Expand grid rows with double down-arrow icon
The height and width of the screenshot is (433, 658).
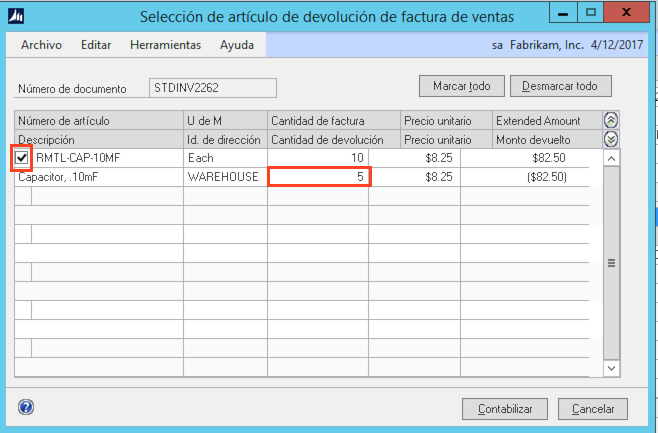(x=611, y=139)
